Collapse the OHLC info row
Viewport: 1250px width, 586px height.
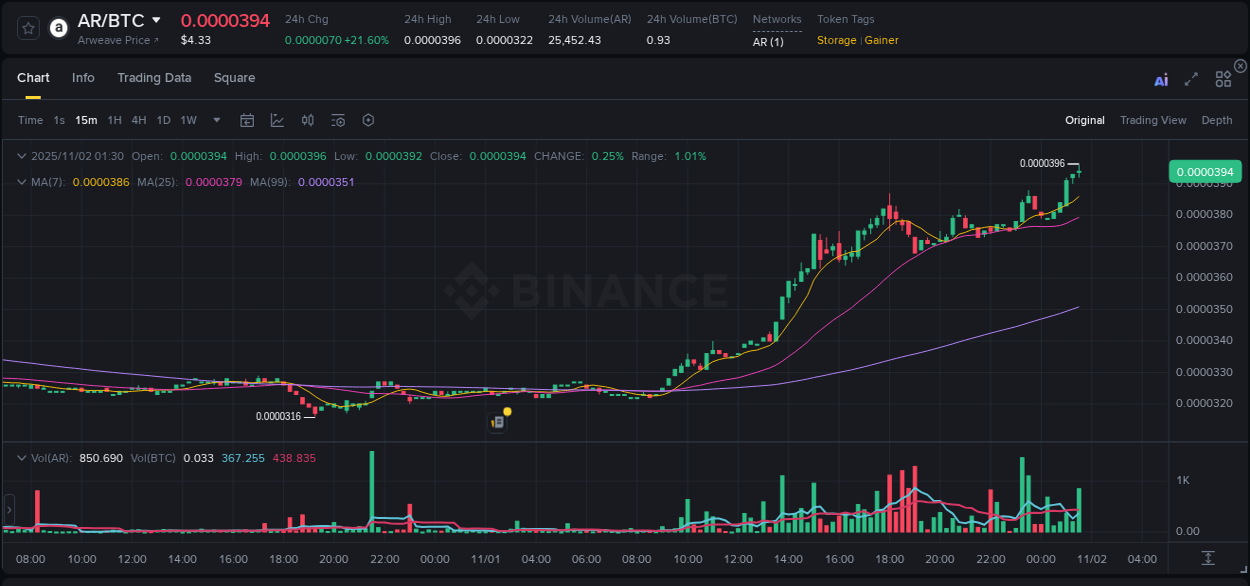point(22,156)
